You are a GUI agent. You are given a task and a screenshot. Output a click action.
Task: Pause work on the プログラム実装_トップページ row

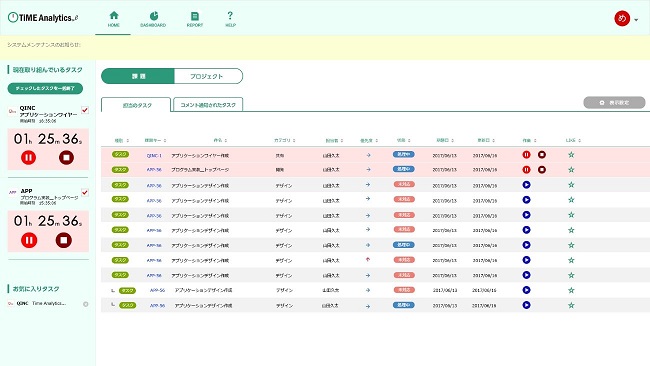coord(526,170)
